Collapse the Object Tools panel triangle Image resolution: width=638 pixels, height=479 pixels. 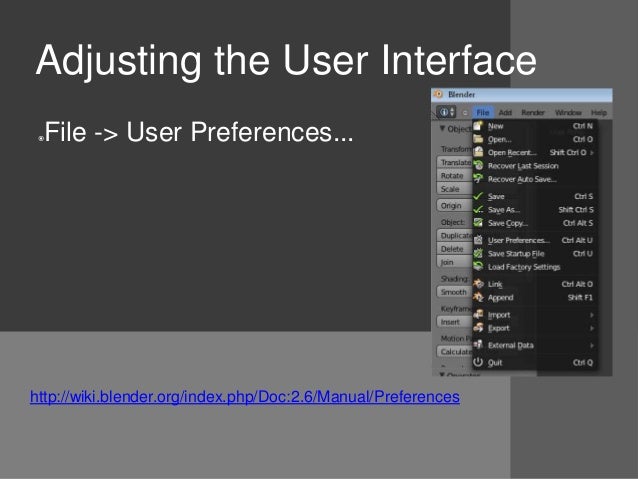point(442,129)
